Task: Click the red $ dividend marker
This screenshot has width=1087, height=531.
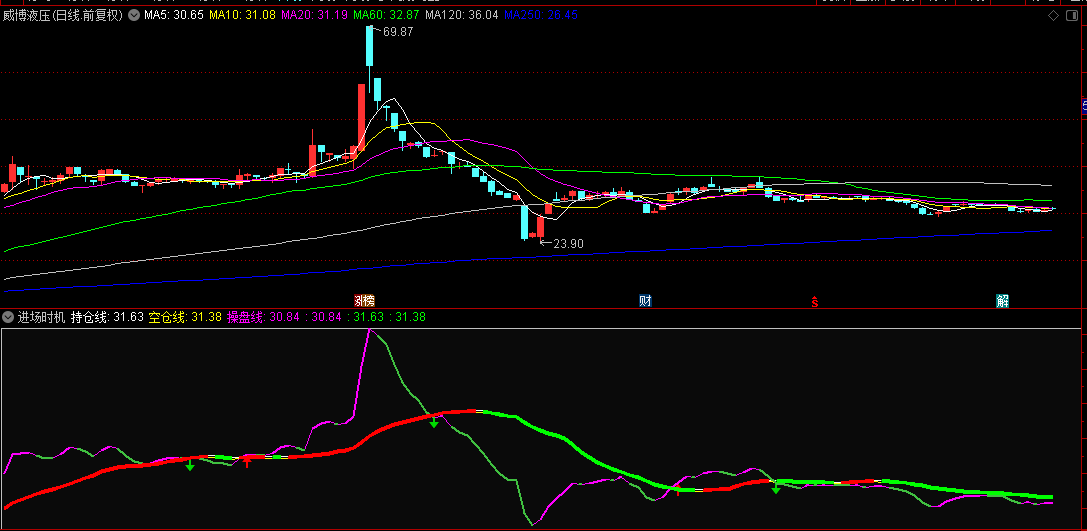Action: (815, 301)
